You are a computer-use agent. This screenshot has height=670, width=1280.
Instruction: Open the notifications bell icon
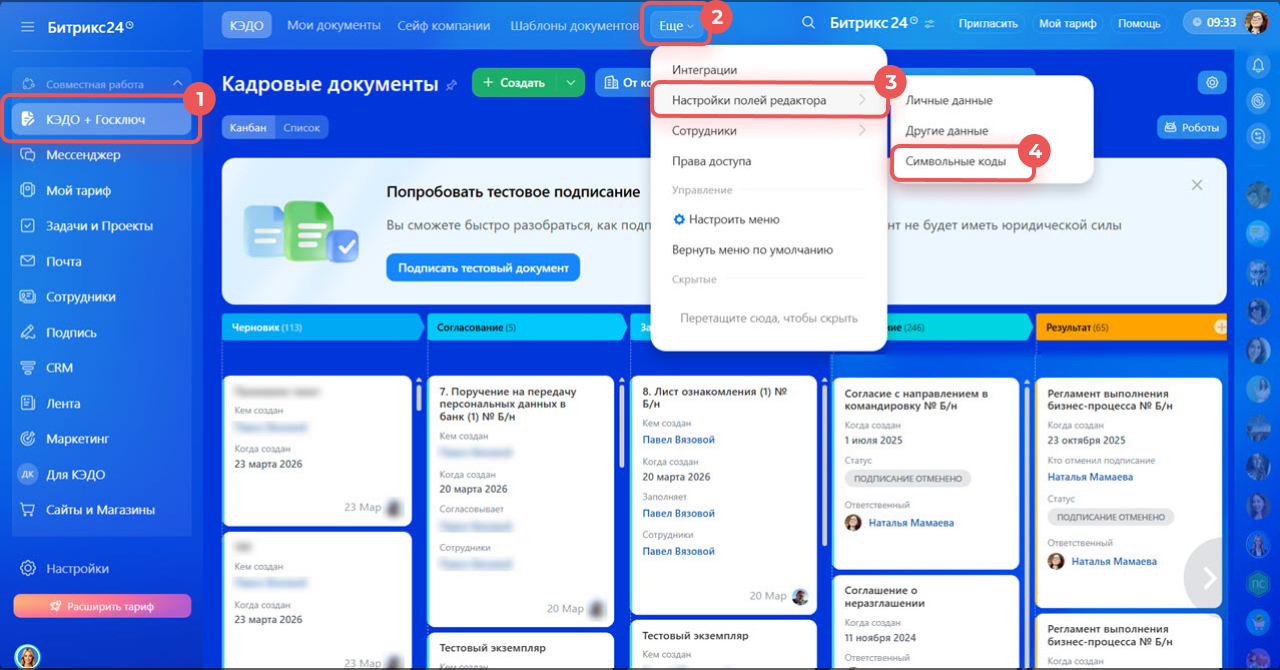tap(1257, 65)
